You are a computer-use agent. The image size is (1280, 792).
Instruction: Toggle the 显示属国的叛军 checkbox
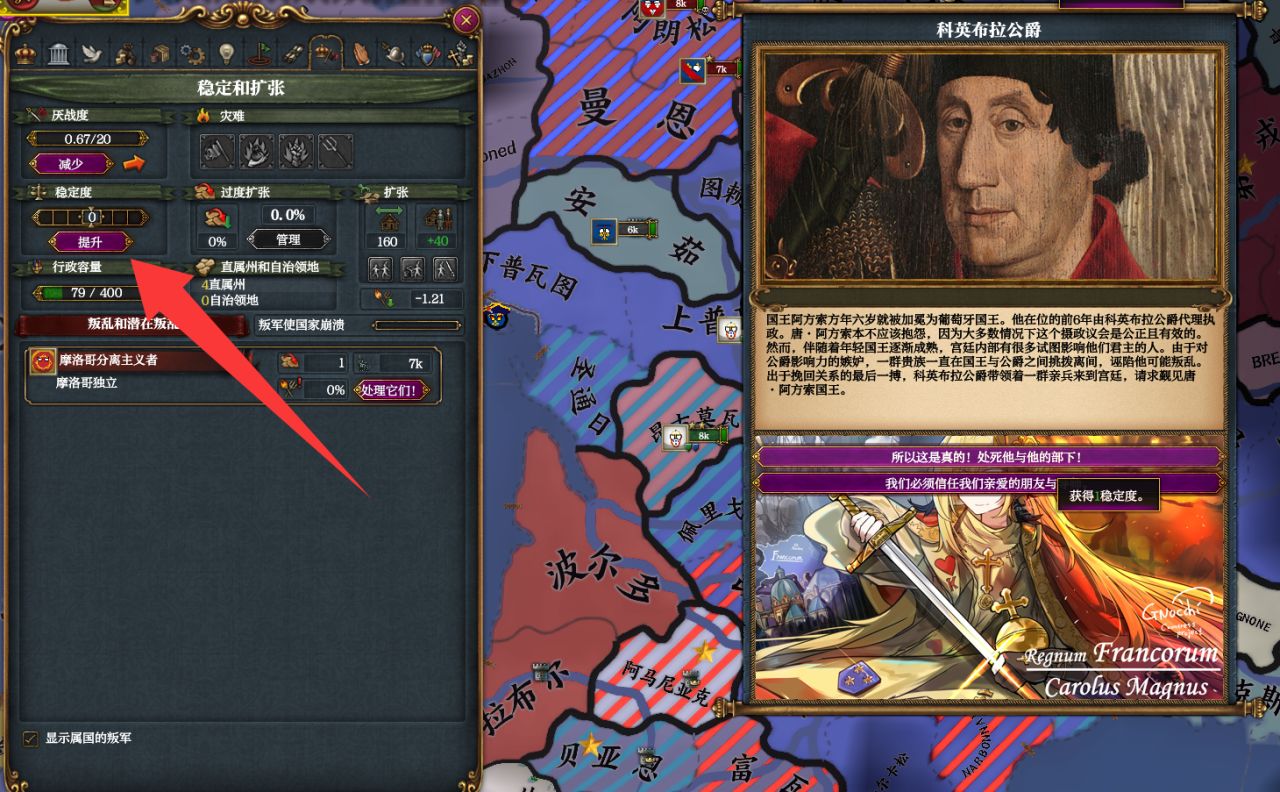(x=31, y=738)
